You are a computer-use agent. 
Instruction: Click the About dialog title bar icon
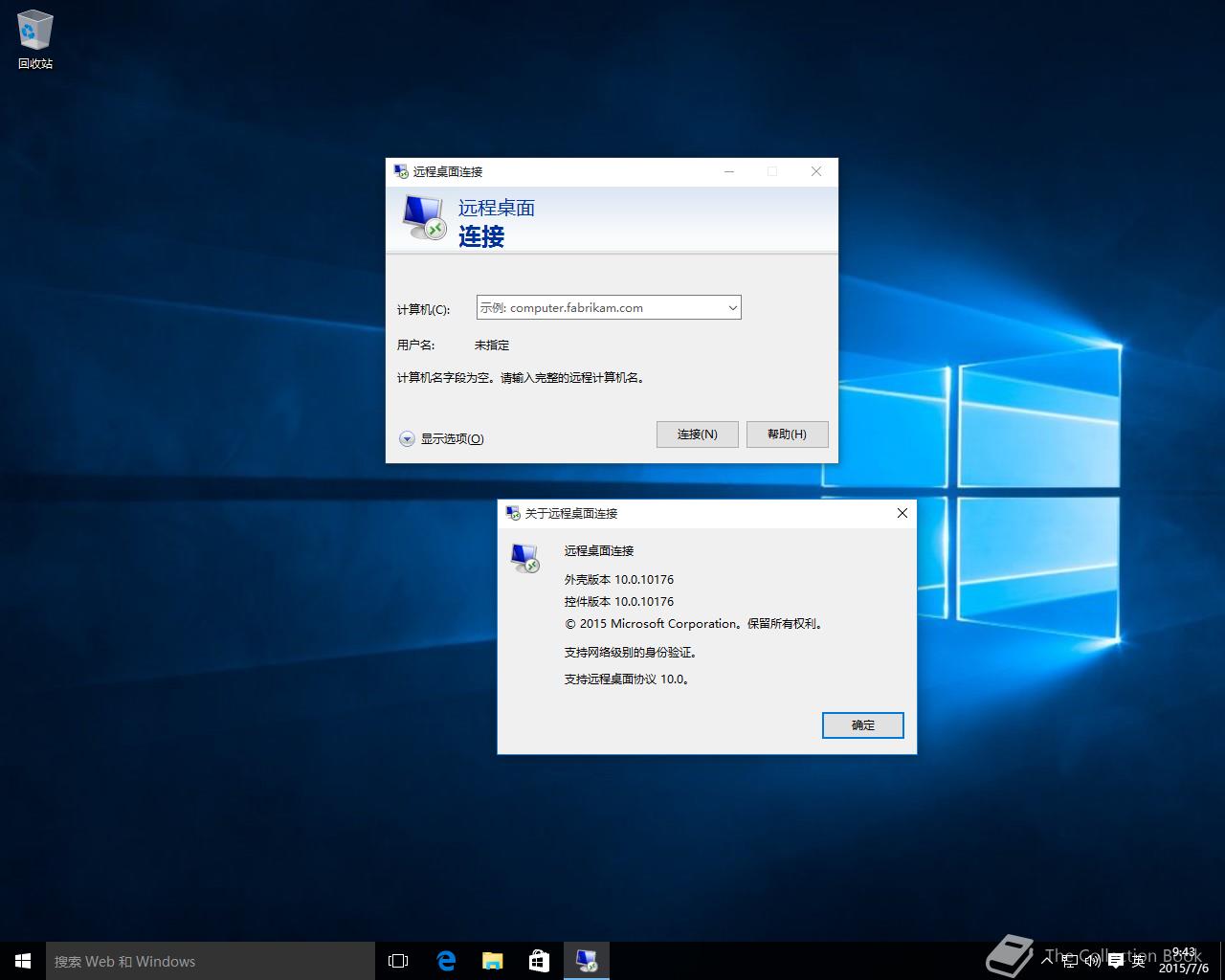tap(513, 513)
